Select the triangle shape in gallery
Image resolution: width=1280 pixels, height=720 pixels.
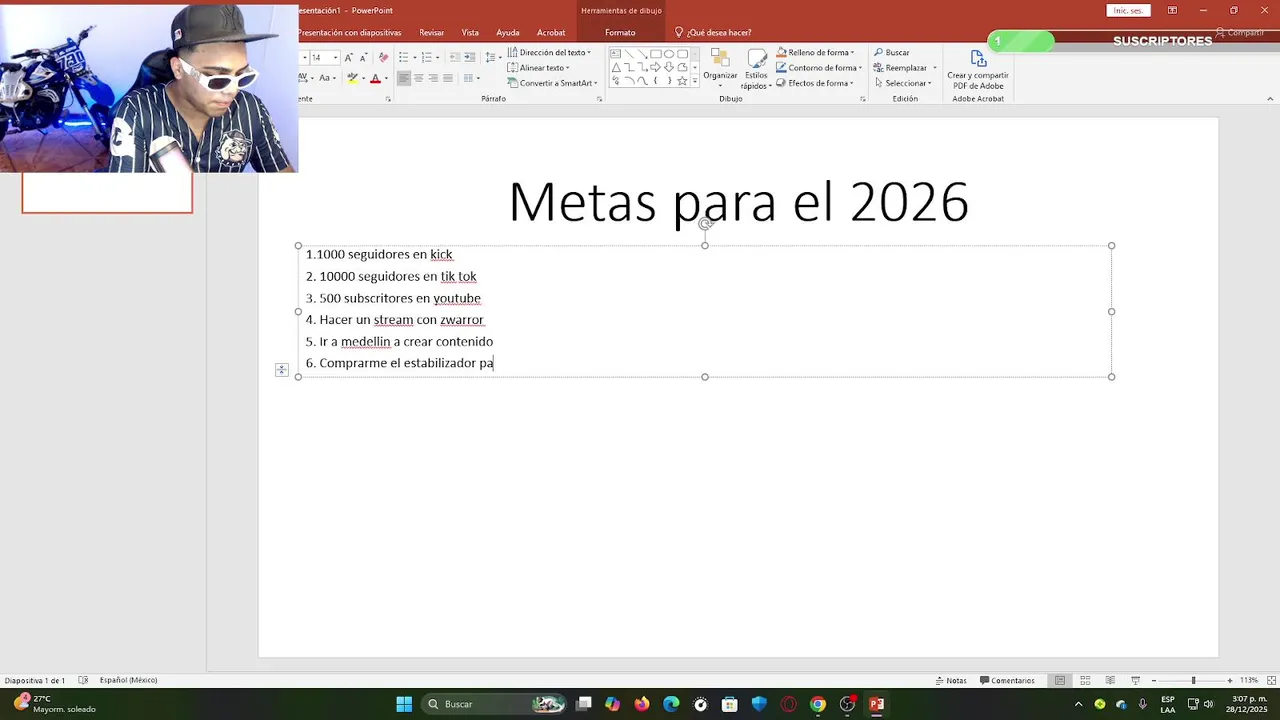coord(616,68)
